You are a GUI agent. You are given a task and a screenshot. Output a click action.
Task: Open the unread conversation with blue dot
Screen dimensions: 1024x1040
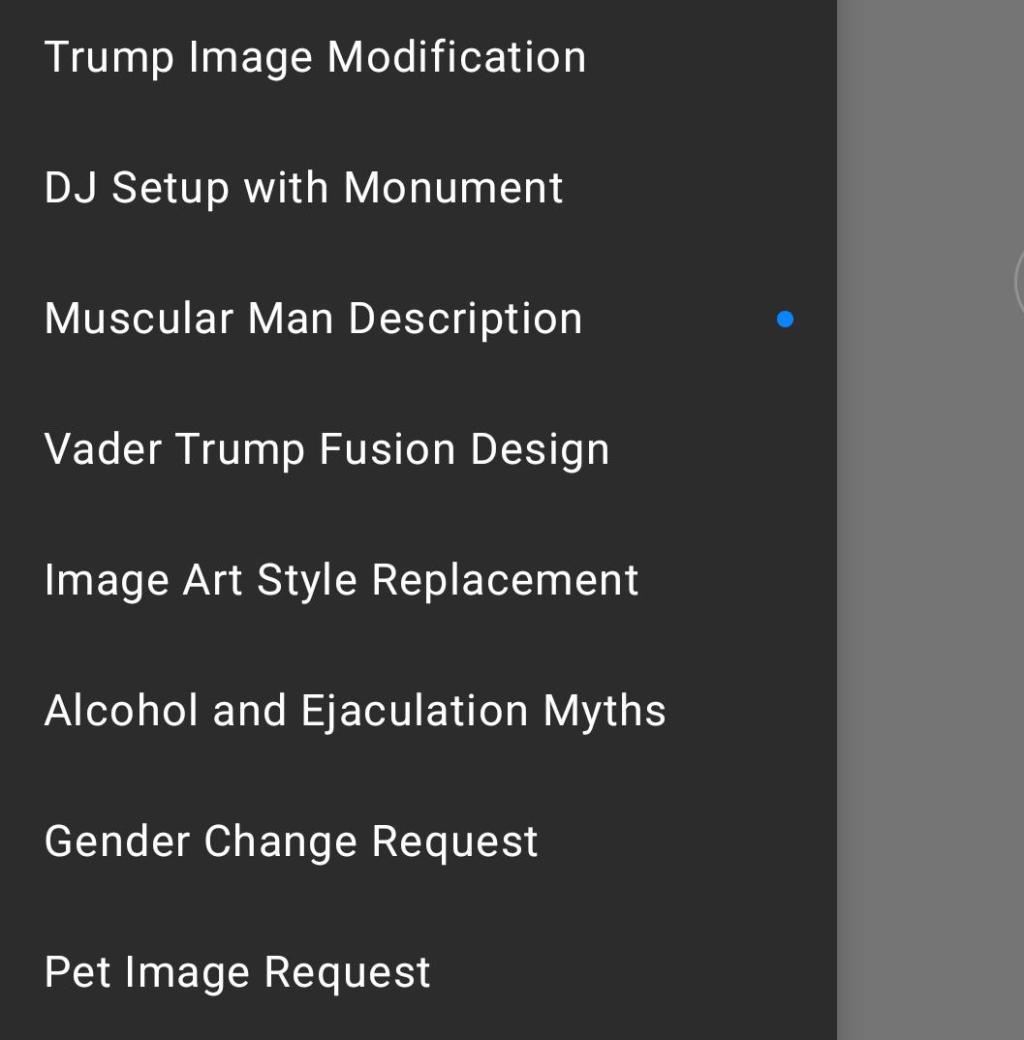click(418, 318)
